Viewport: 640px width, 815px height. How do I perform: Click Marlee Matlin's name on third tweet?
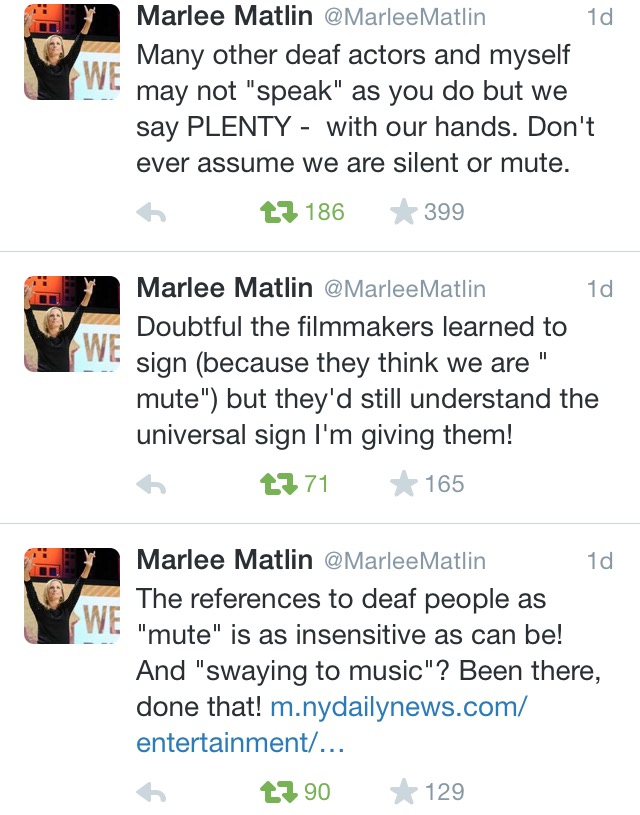(225, 560)
